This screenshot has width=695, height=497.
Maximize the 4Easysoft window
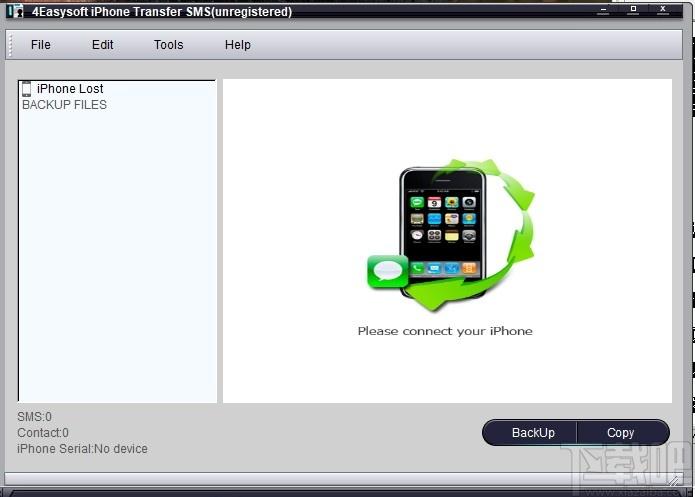pyautogui.click(x=633, y=10)
